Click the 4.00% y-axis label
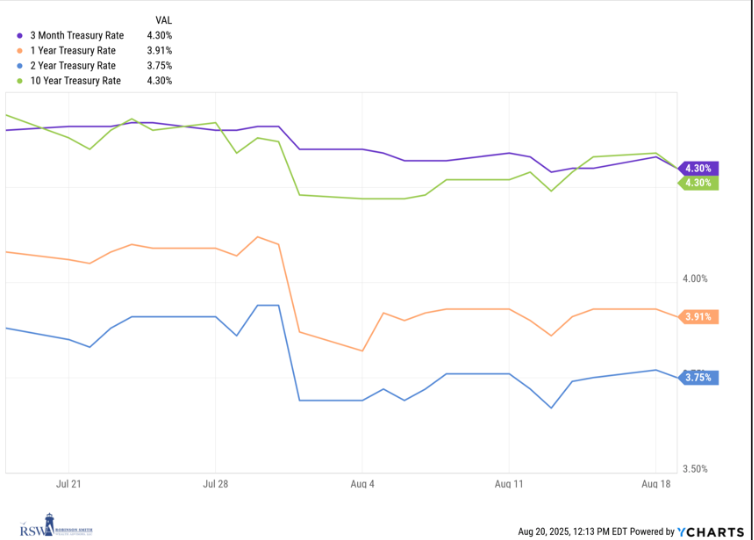This screenshot has height=540, width=754. [x=695, y=279]
